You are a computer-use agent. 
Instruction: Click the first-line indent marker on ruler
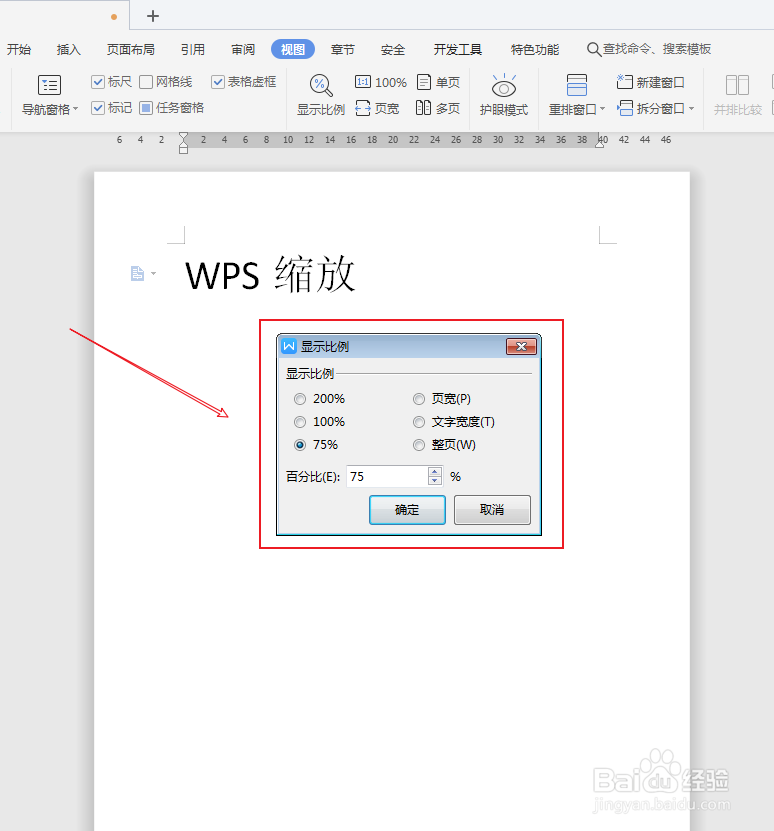[183, 136]
